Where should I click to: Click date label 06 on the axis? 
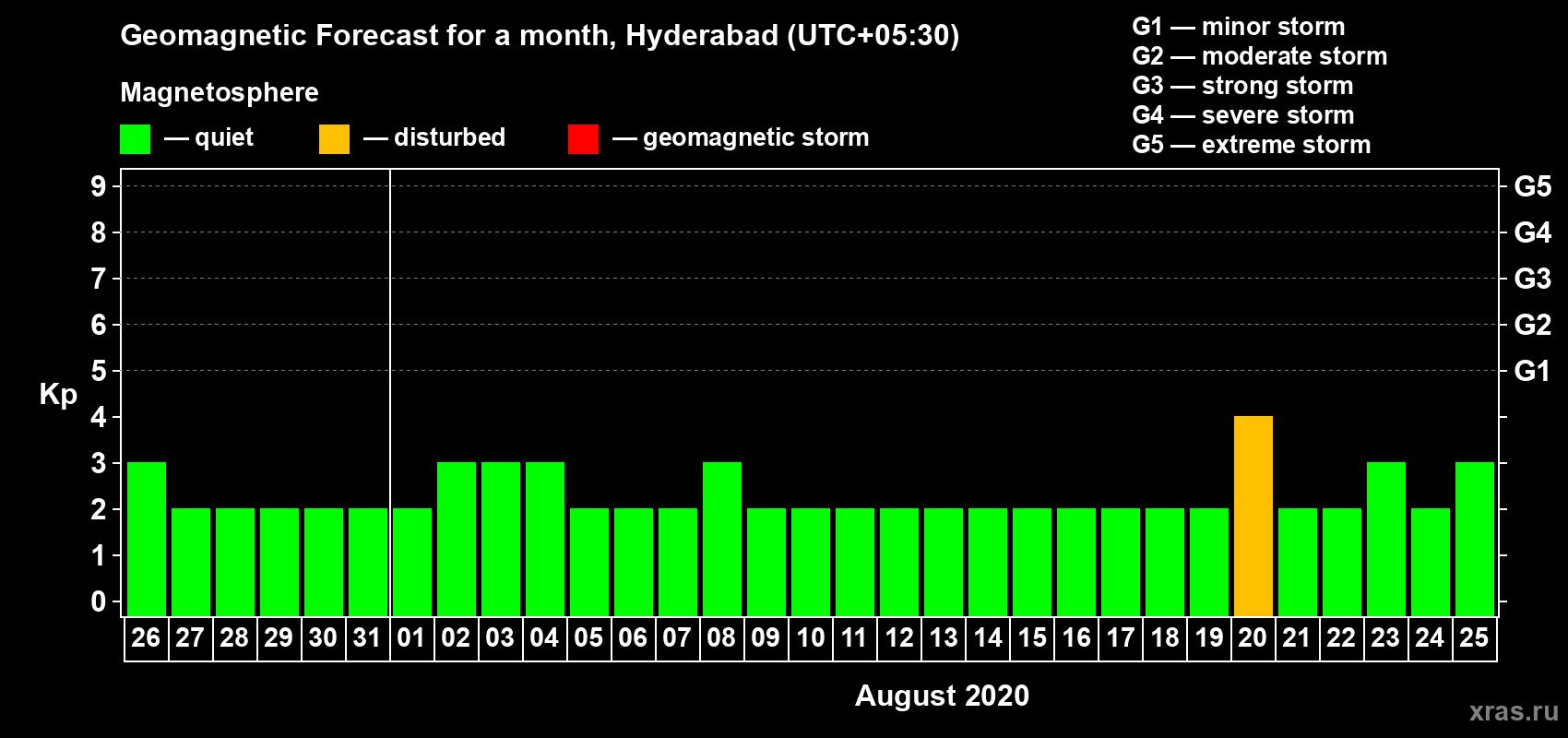click(633, 637)
